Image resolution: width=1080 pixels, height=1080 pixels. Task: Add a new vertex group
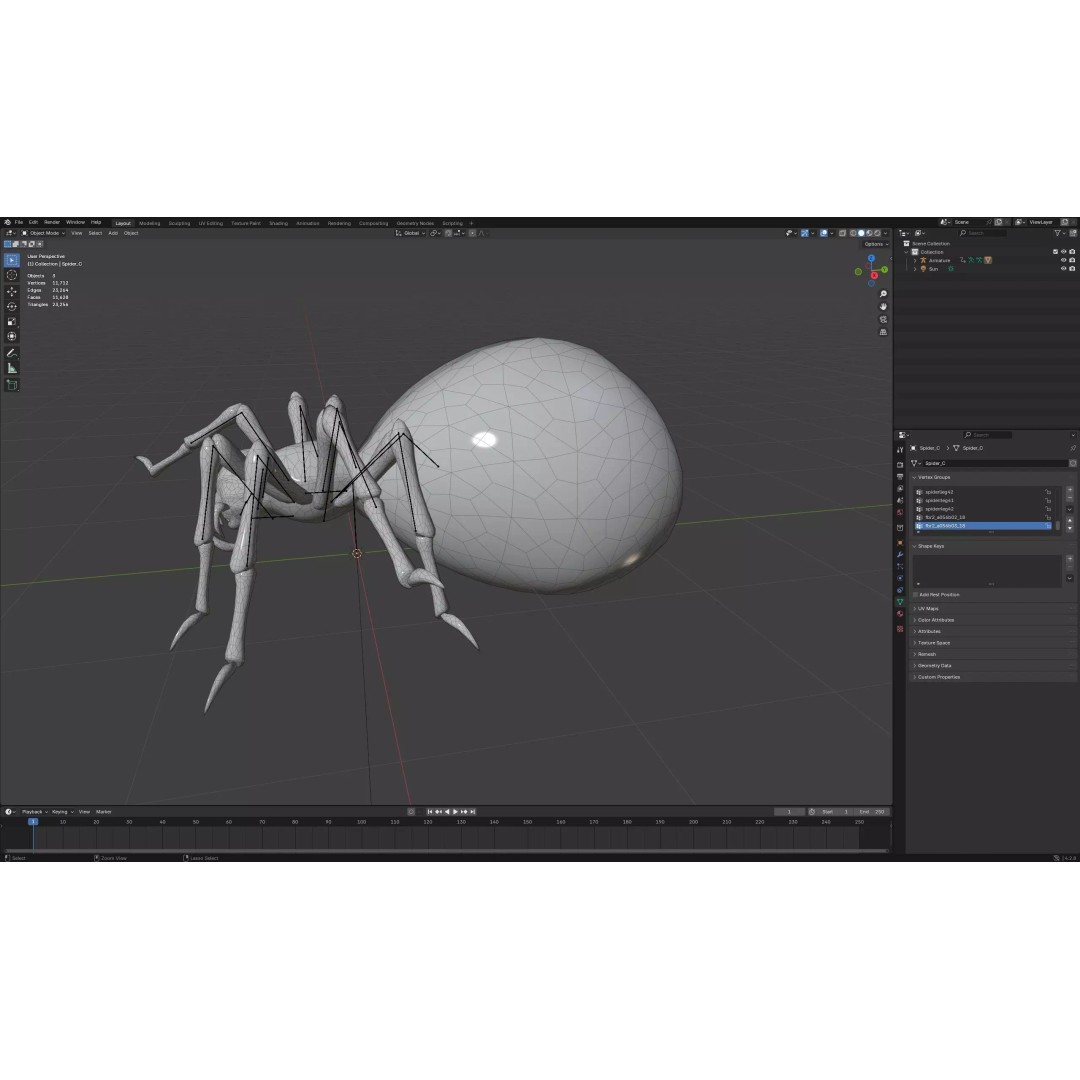click(1070, 490)
